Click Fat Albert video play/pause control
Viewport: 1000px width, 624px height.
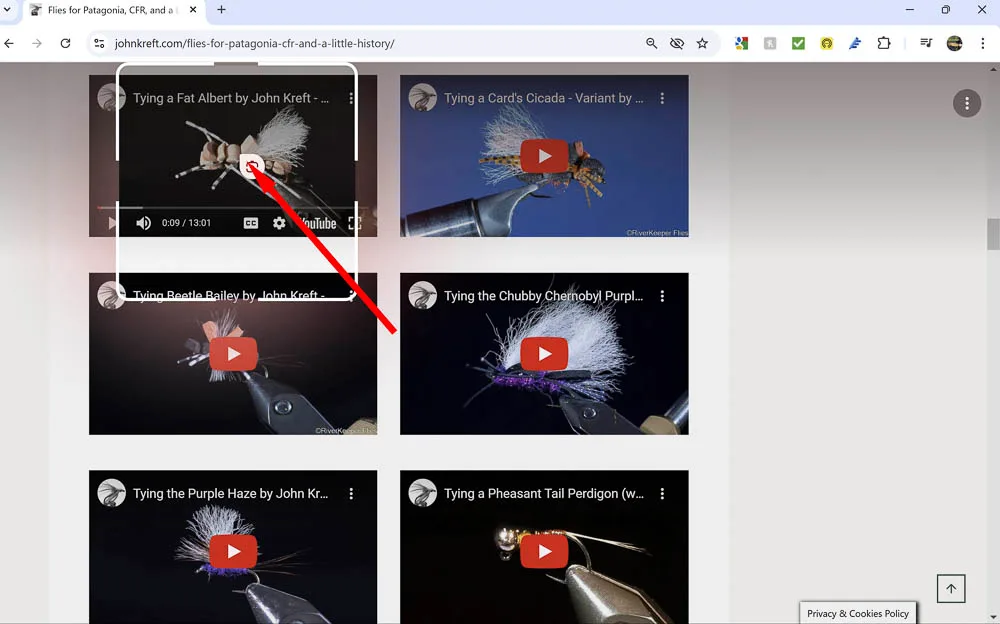[112, 223]
